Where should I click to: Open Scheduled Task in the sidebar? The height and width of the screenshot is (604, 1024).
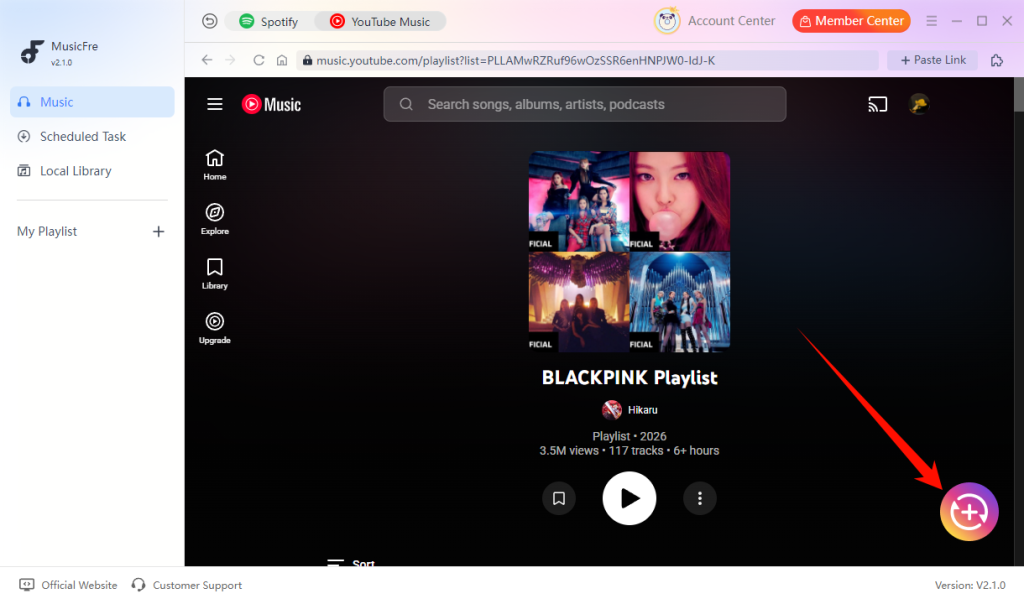tap(92, 136)
